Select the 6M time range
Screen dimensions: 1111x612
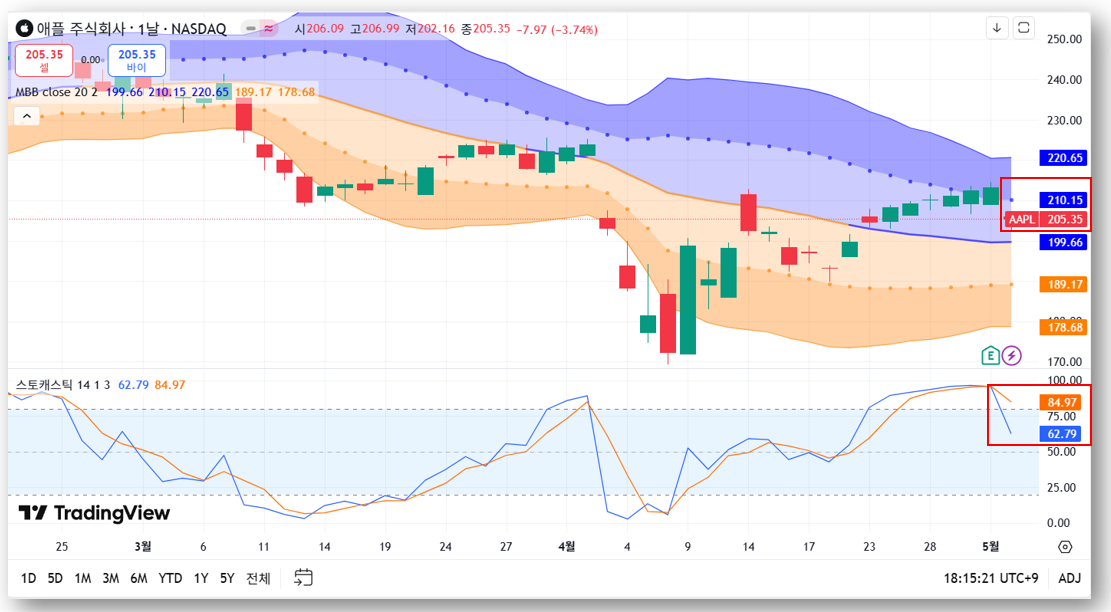pos(139,578)
